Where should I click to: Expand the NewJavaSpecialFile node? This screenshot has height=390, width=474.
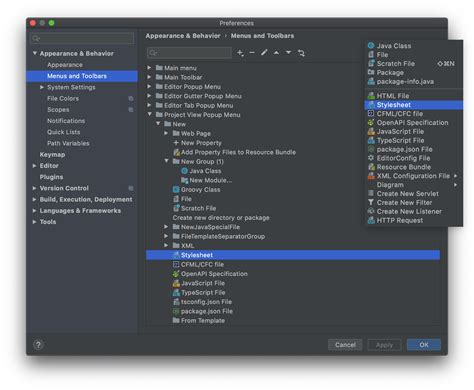click(166, 227)
